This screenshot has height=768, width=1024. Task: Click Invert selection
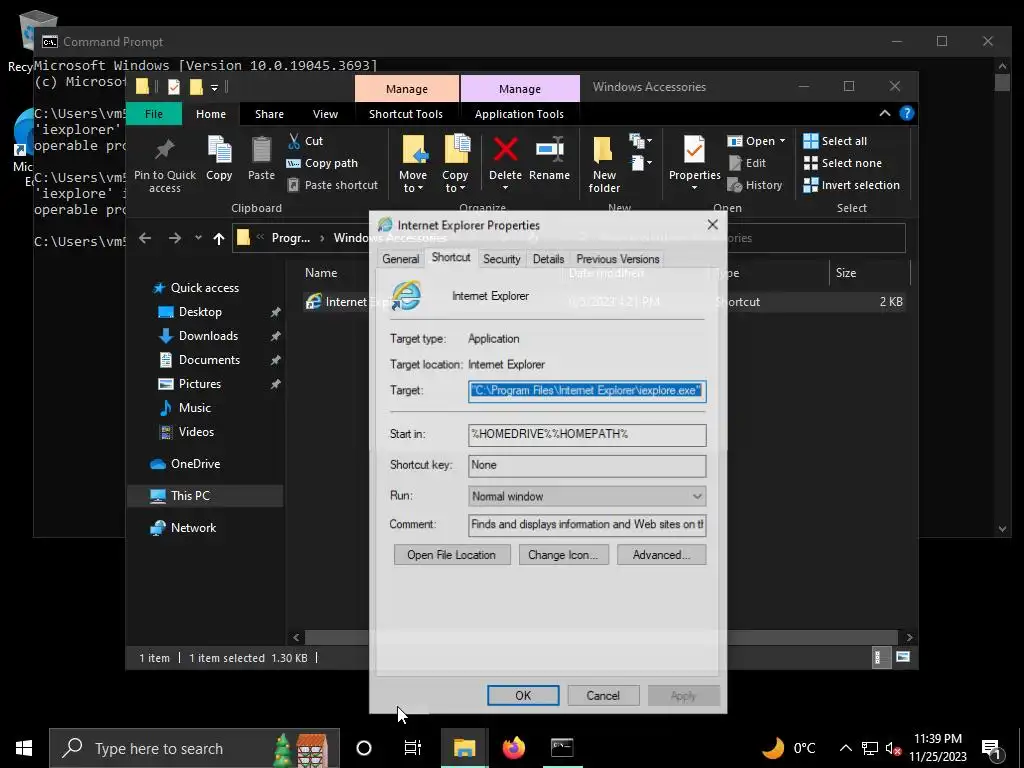pyautogui.click(x=852, y=185)
